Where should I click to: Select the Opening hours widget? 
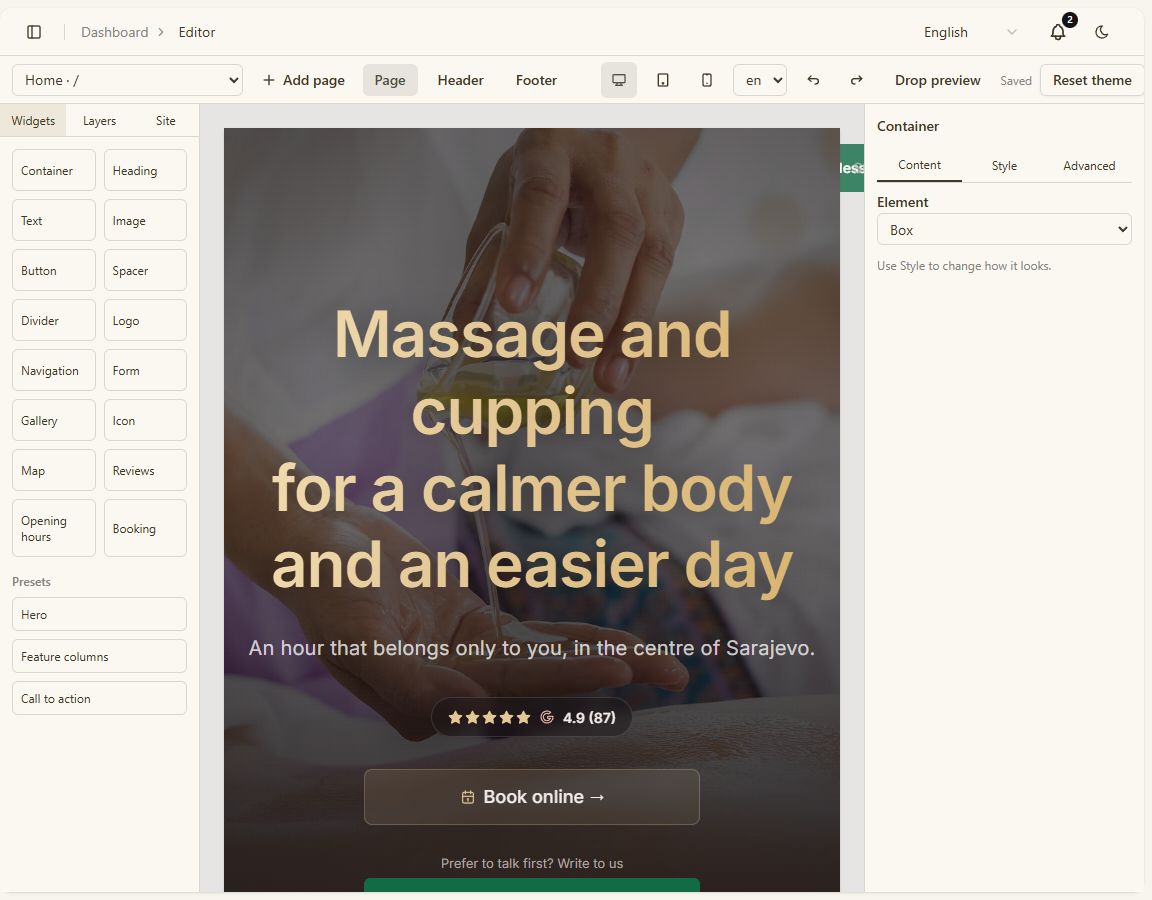click(54, 528)
